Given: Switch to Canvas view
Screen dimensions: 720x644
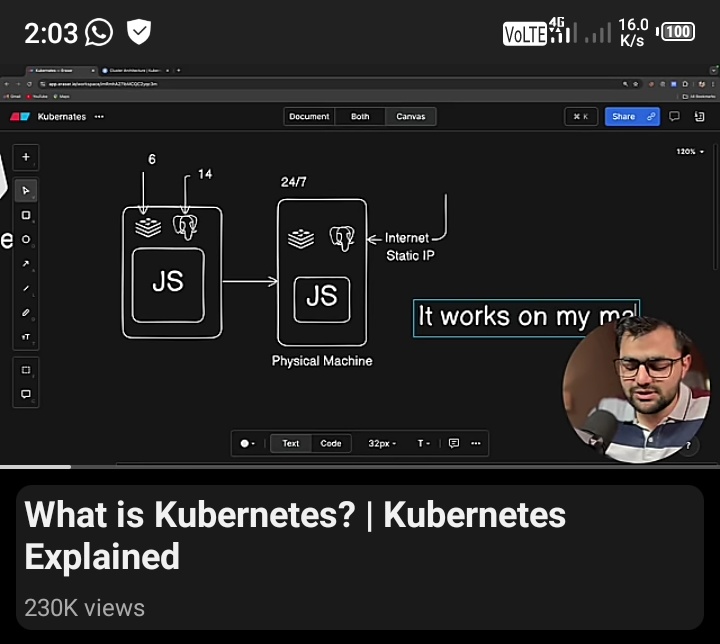Looking at the screenshot, I should [411, 117].
